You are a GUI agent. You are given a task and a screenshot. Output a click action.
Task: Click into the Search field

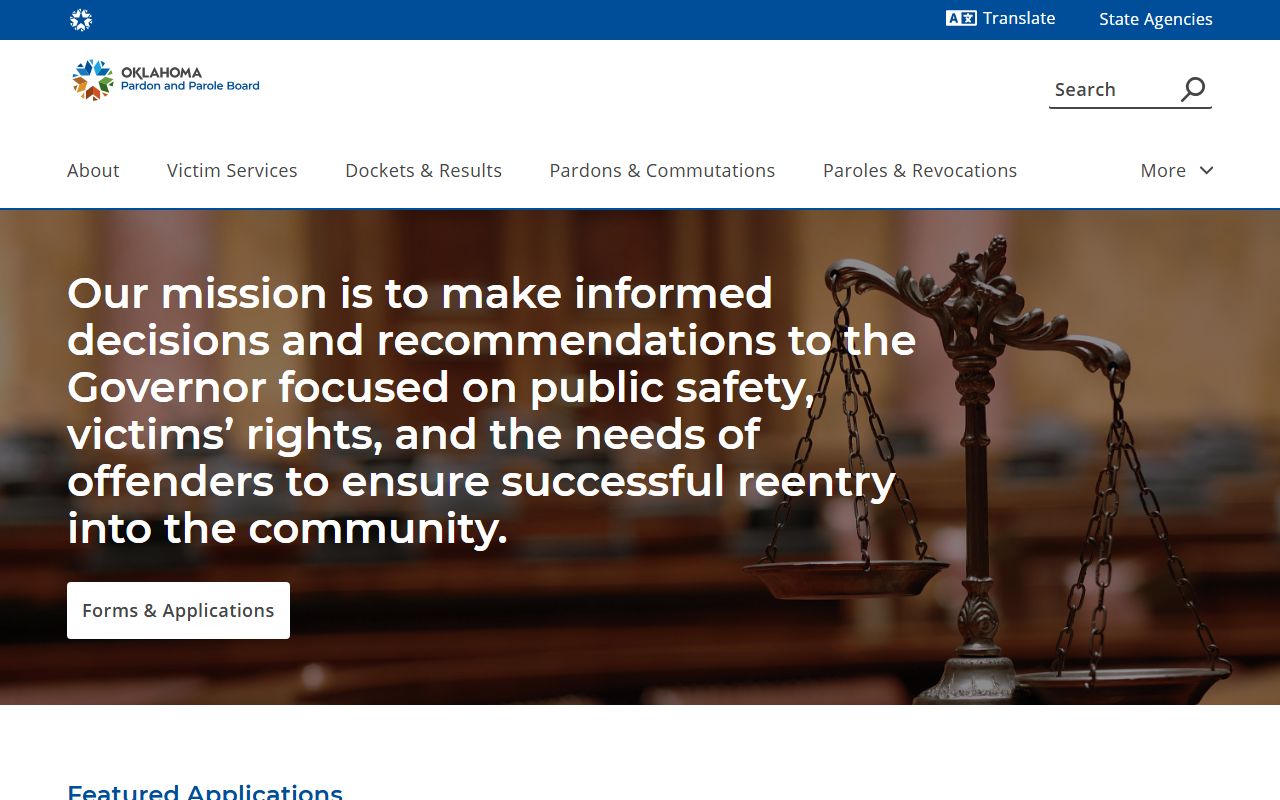(x=1112, y=90)
